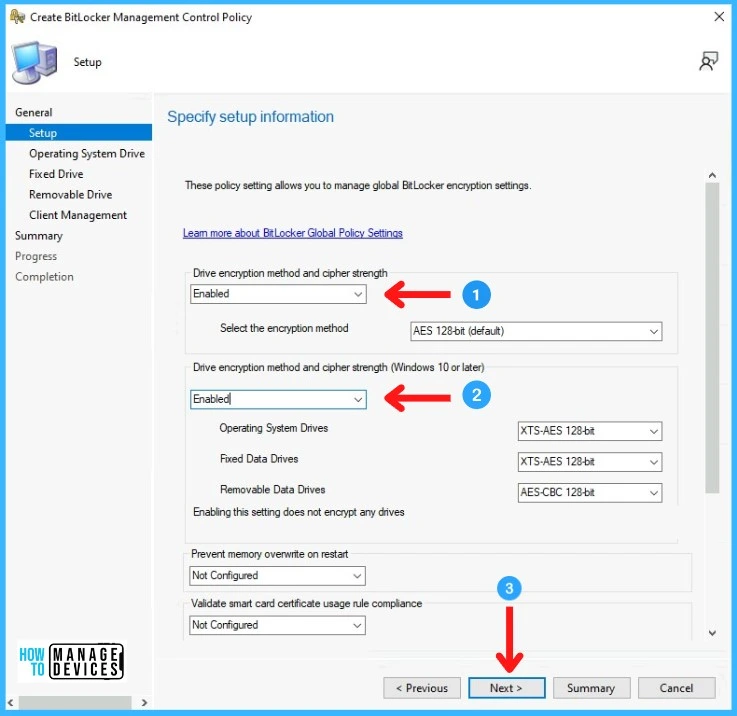Open Operating System Drives XTS-AES dropdown
The width and height of the screenshot is (737, 716).
click(x=590, y=431)
